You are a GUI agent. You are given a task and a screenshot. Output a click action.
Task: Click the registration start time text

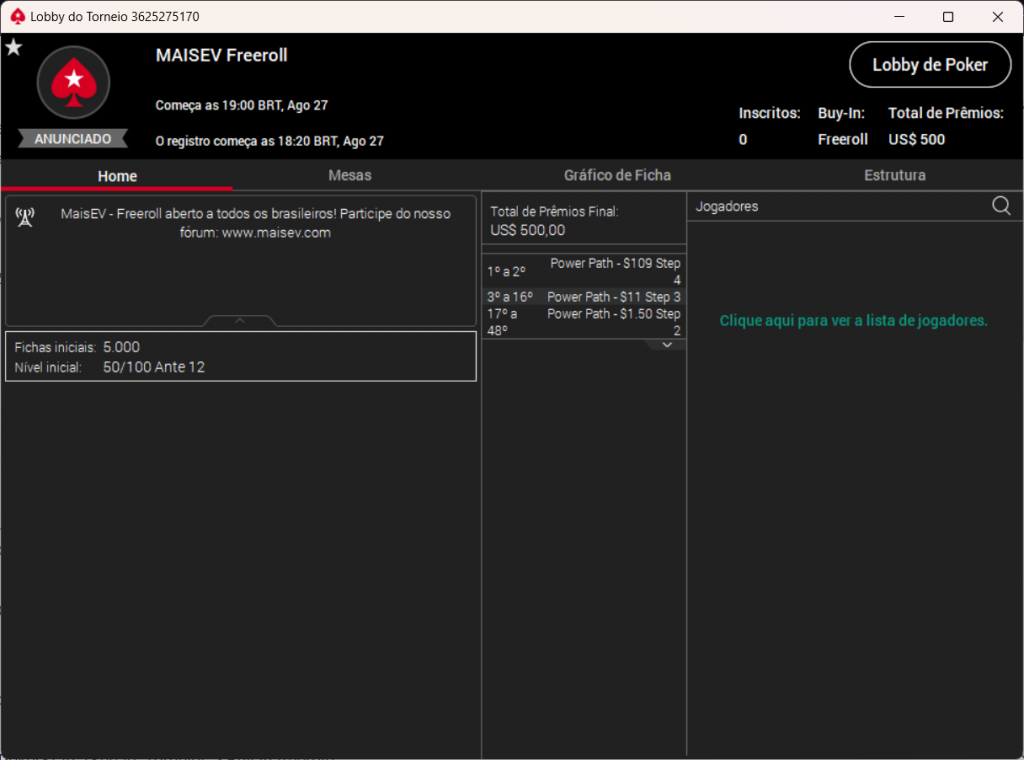(270, 141)
